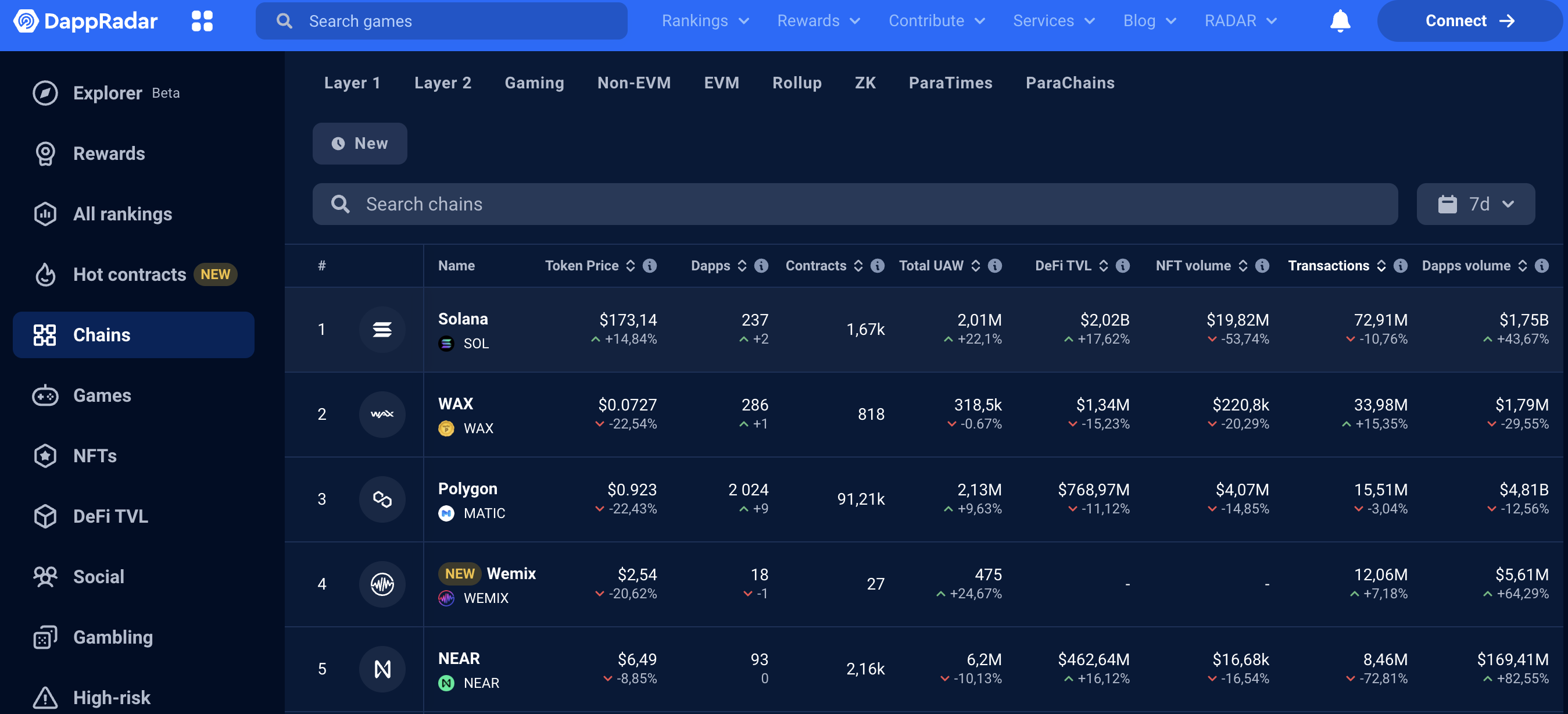This screenshot has width=1568, height=714.
Task: Select the ZK filter tab
Action: click(865, 83)
